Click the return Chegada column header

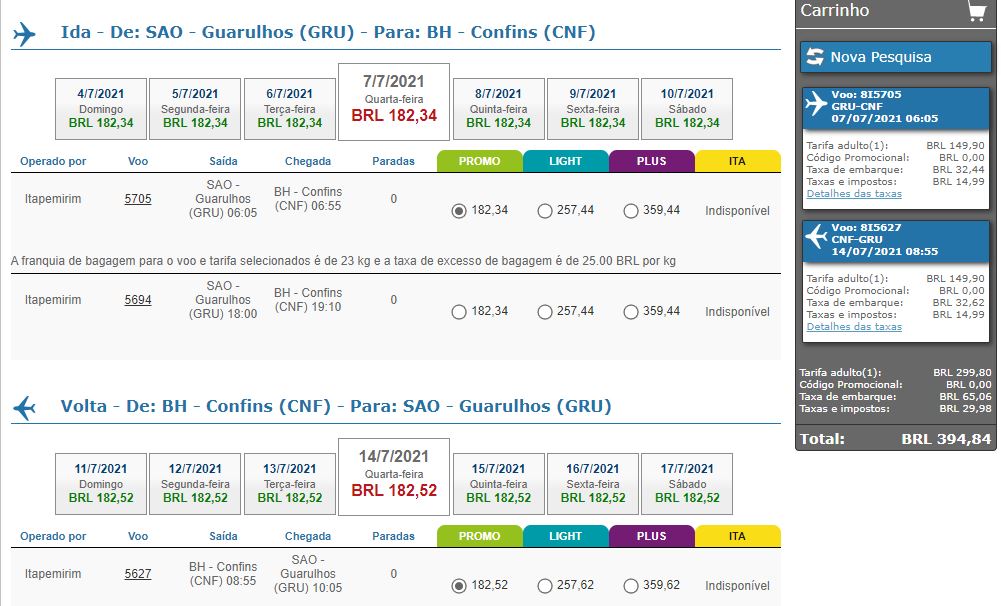pos(308,536)
